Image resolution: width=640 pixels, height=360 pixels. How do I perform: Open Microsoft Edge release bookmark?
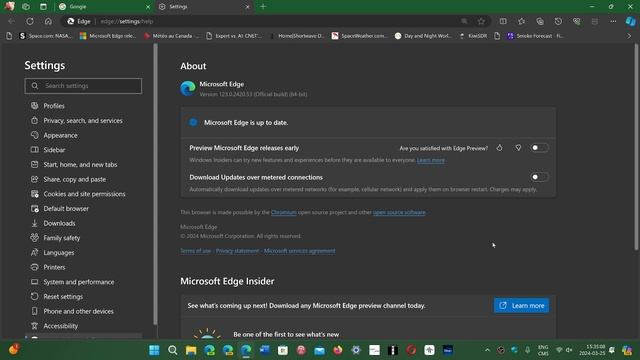click(108, 36)
